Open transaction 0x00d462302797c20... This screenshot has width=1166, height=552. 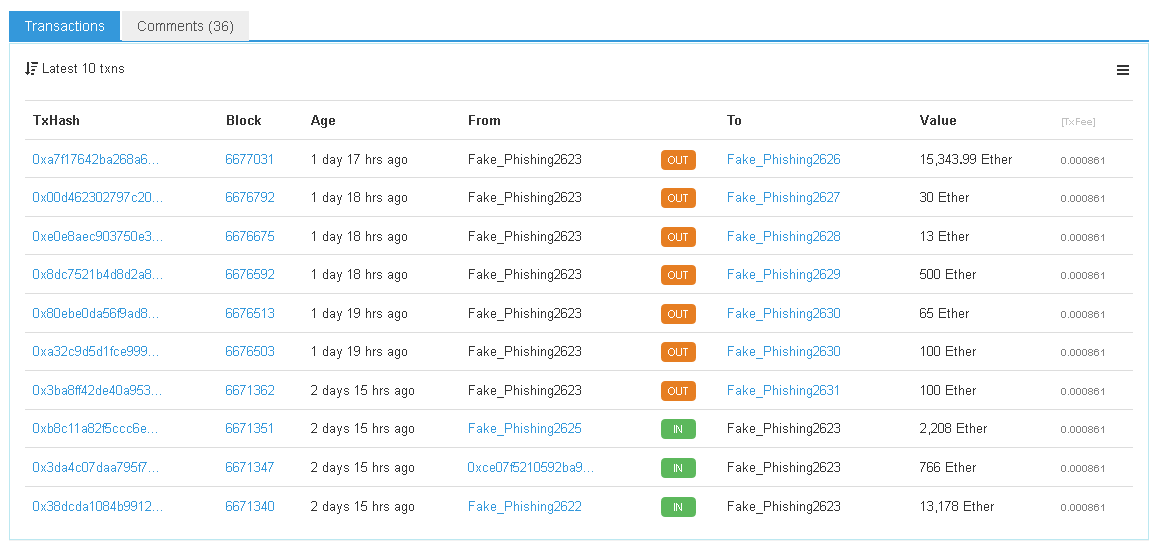[97, 198]
